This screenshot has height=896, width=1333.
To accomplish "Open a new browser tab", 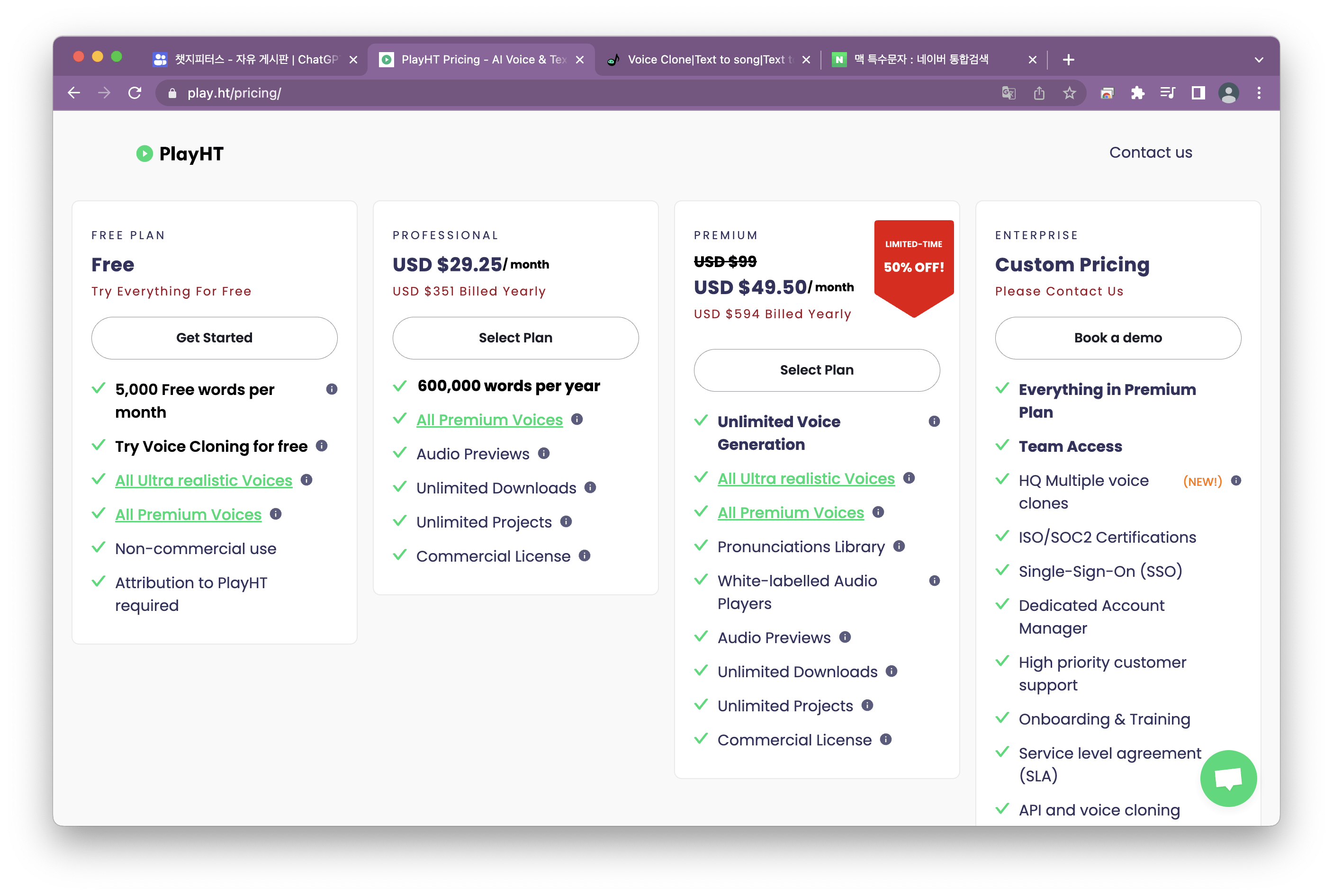I will (x=1068, y=59).
